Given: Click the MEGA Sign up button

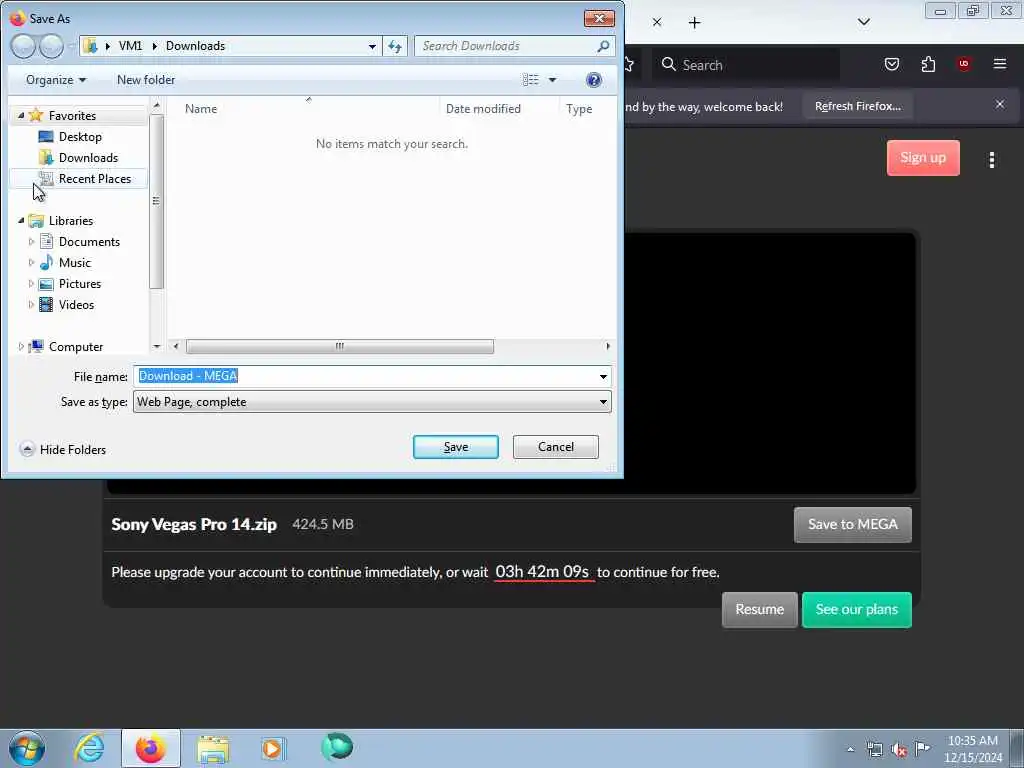Looking at the screenshot, I should 923,158.
